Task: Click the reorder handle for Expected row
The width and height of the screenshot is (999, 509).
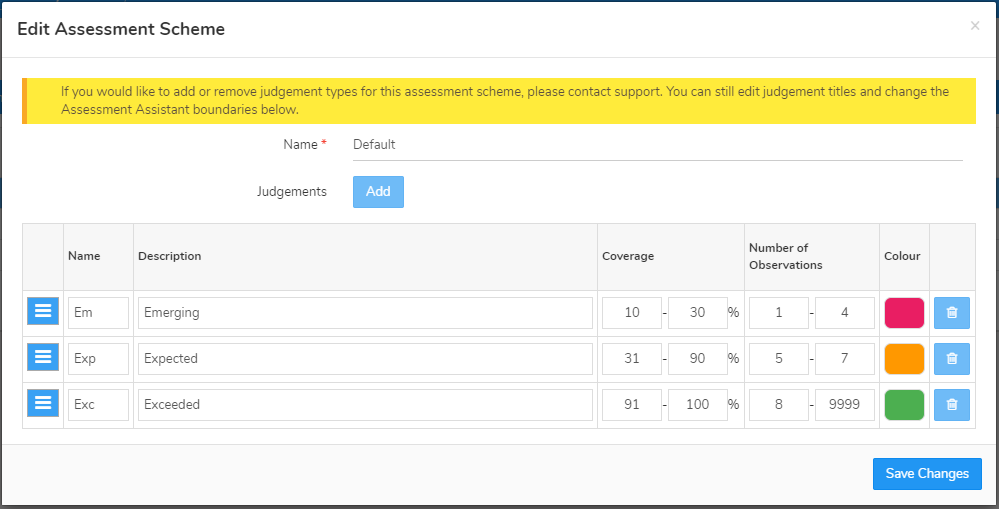Action: coord(43,357)
